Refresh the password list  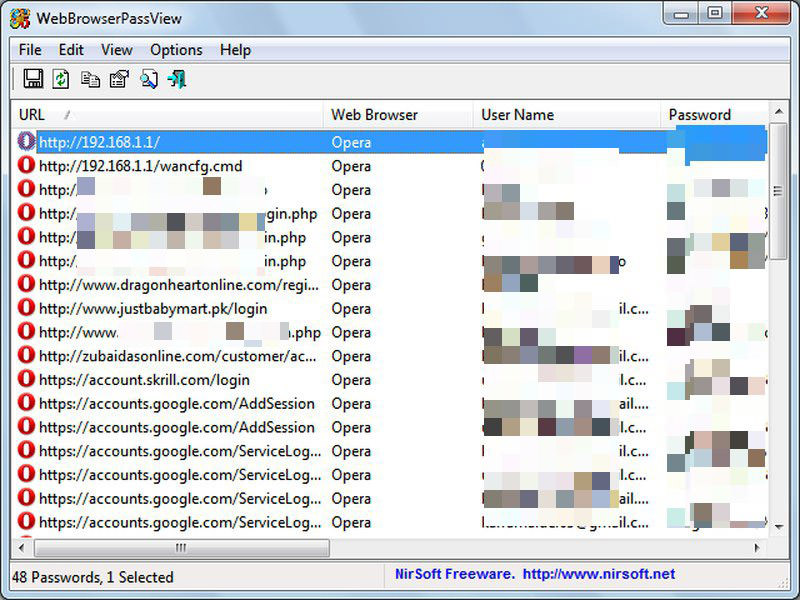point(61,78)
